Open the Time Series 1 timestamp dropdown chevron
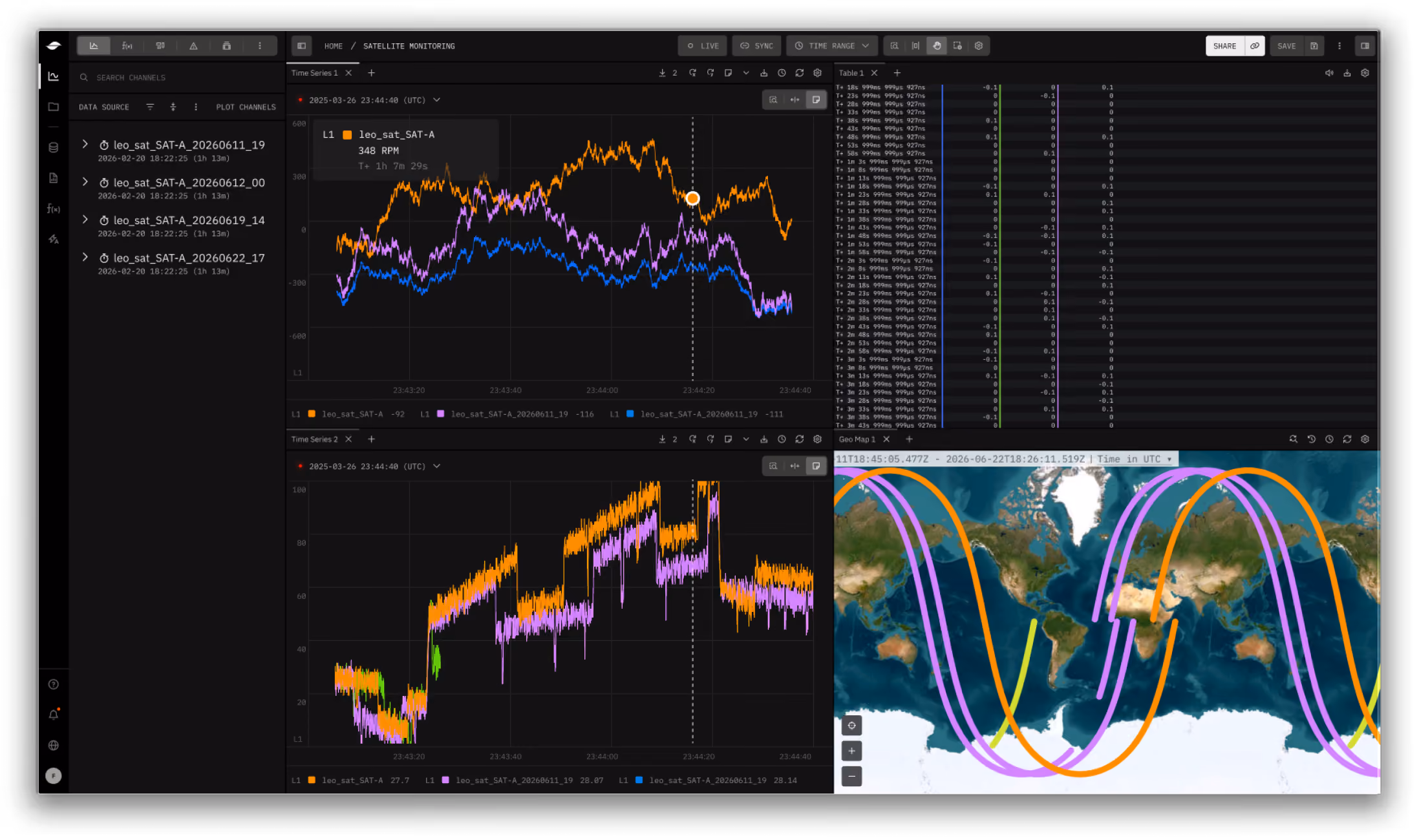1419x840 pixels. (437, 100)
